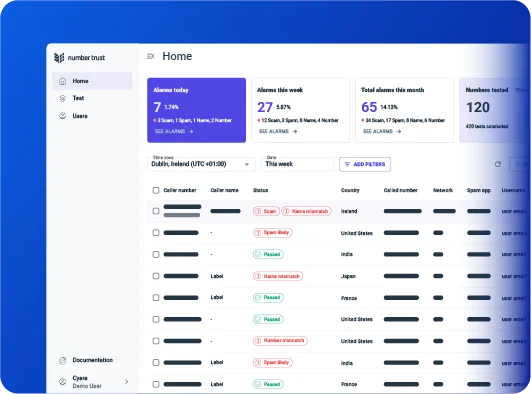
Task: Open the Home menu item
Action: (92, 81)
